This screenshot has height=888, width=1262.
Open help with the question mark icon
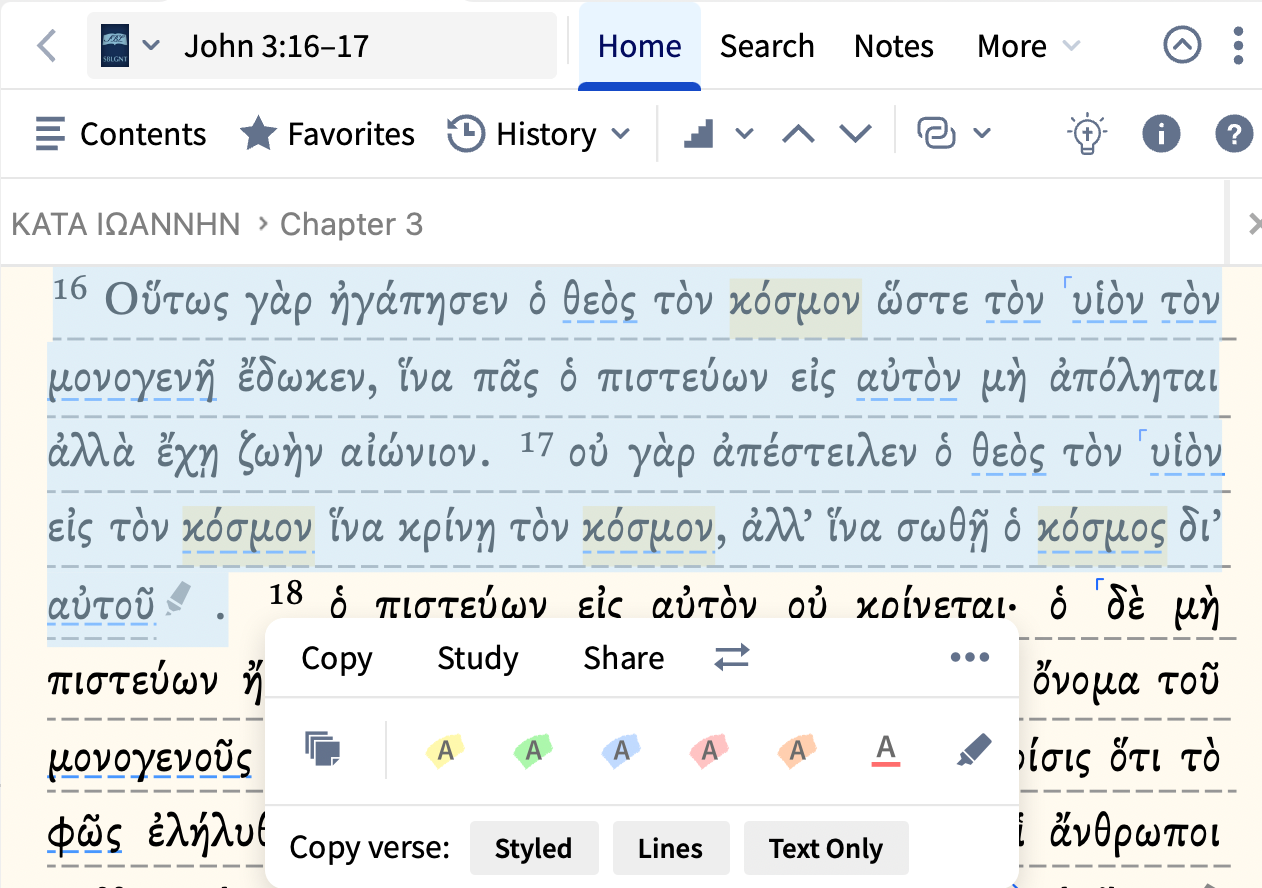click(x=1234, y=134)
